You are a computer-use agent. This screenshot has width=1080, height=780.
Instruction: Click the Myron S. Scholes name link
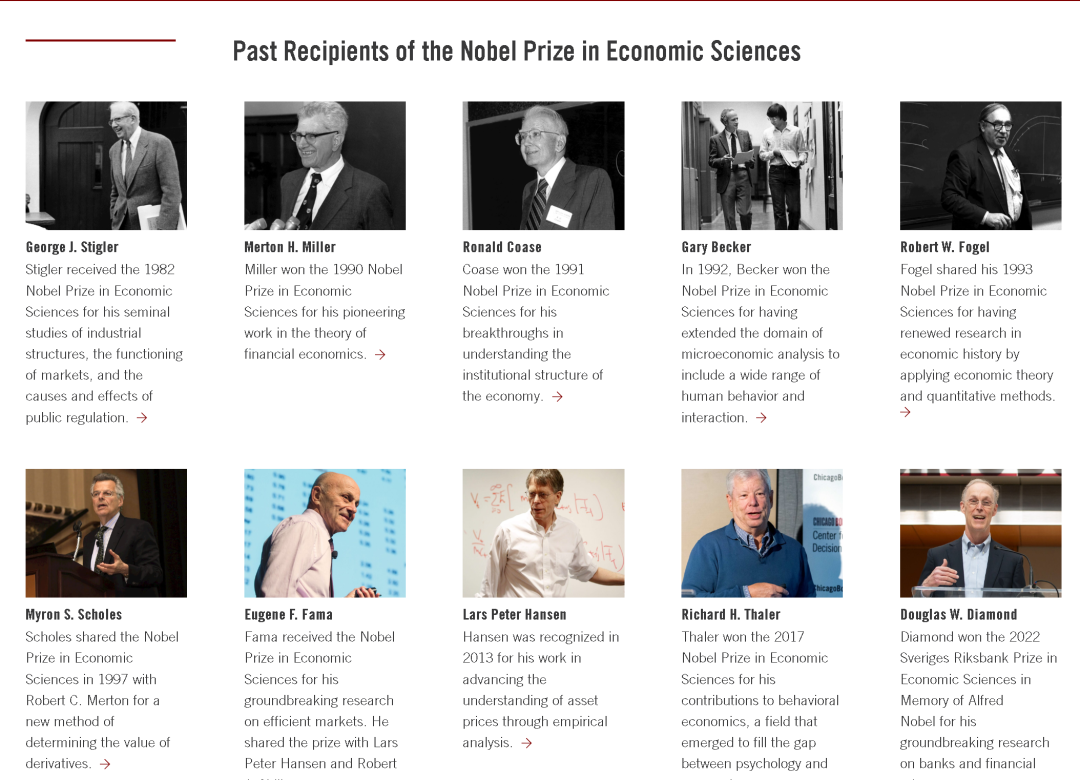tap(74, 615)
